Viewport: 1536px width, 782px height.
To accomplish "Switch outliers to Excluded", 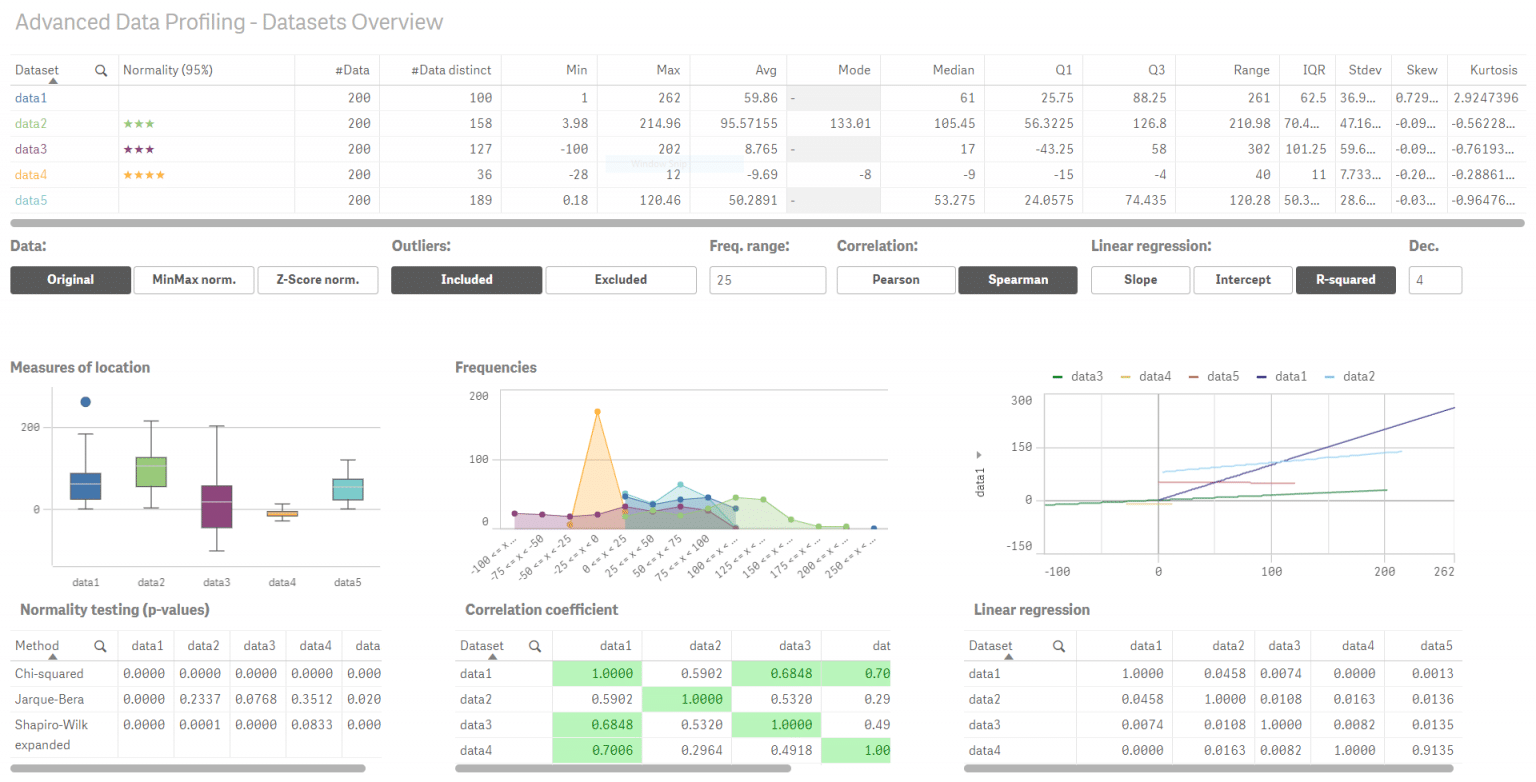I will [620, 280].
